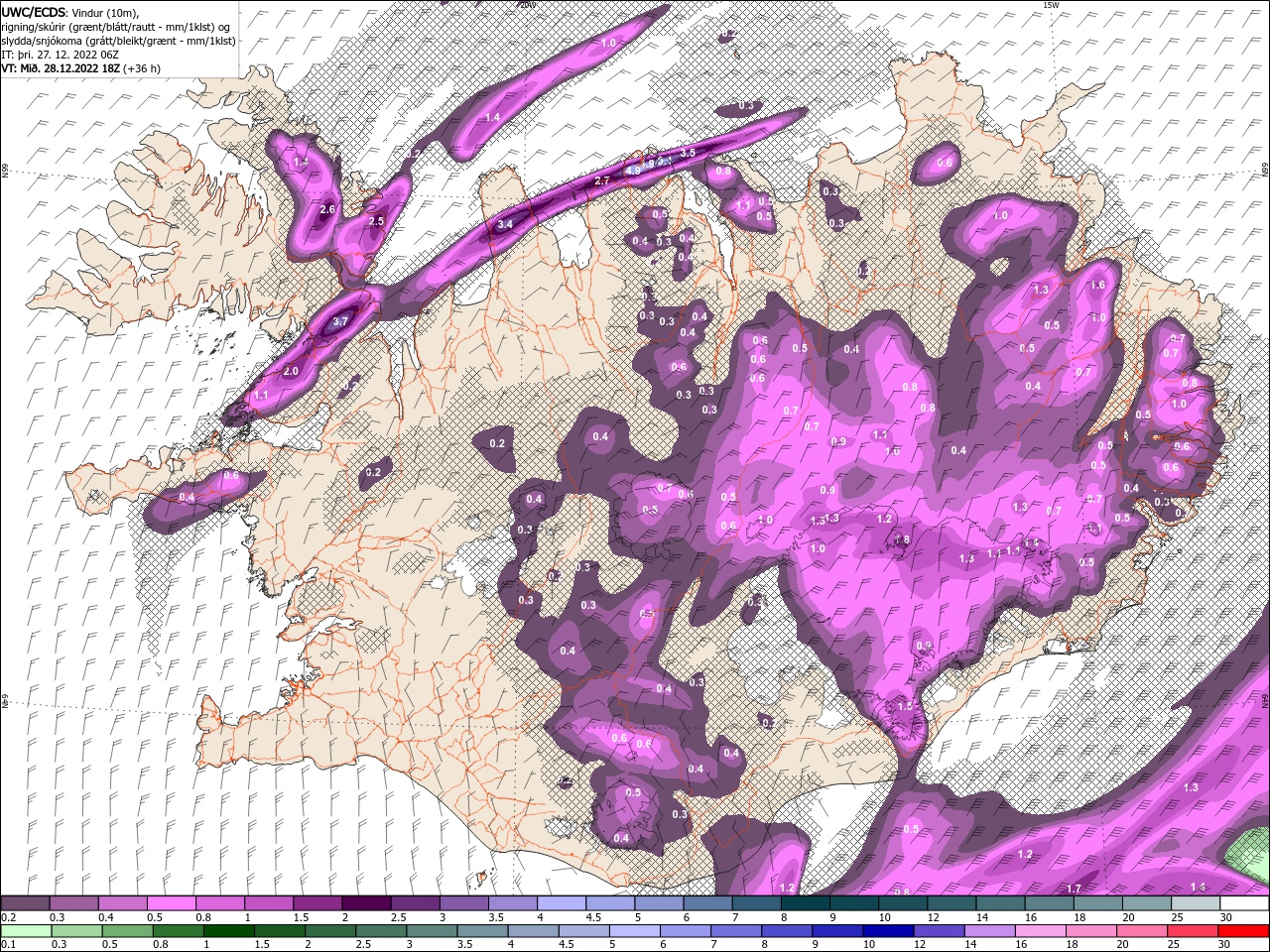Click the '(+36 h)' forecast offset text
Image resolution: width=1270 pixels, height=952 pixels.
tap(142, 68)
